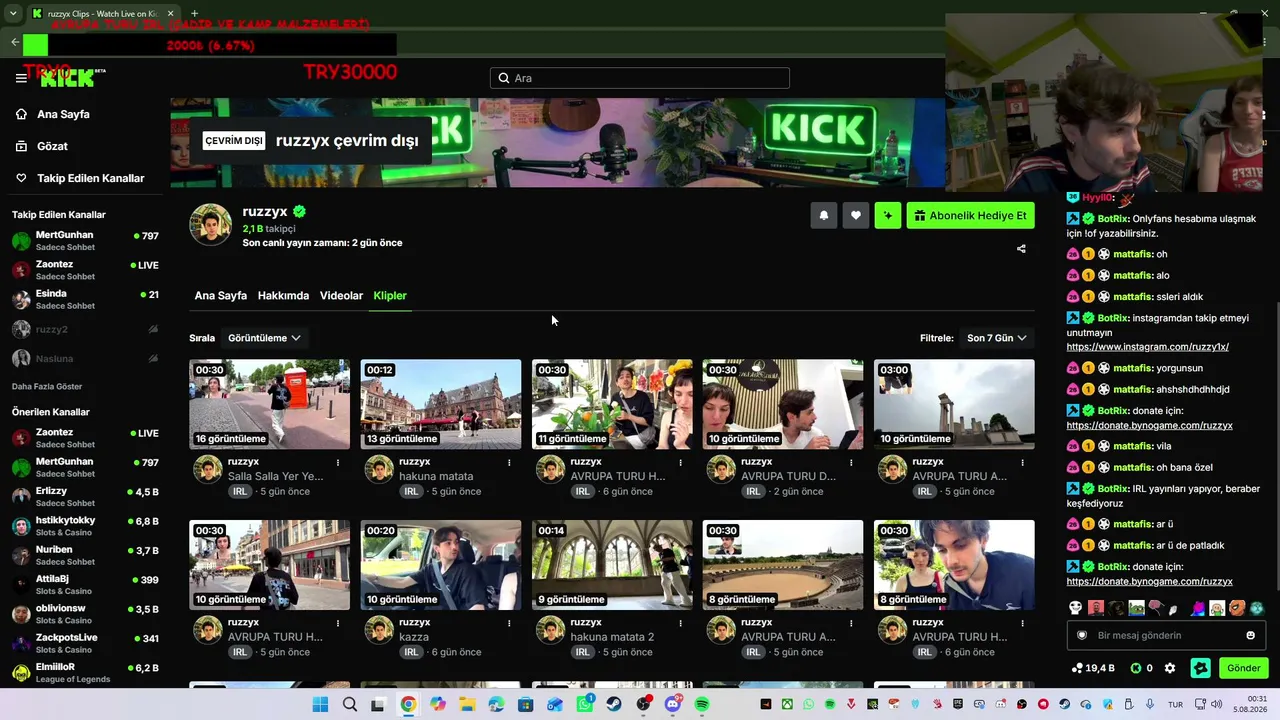Expand Daha Fazla Göster in sidebar

[x=47, y=386]
